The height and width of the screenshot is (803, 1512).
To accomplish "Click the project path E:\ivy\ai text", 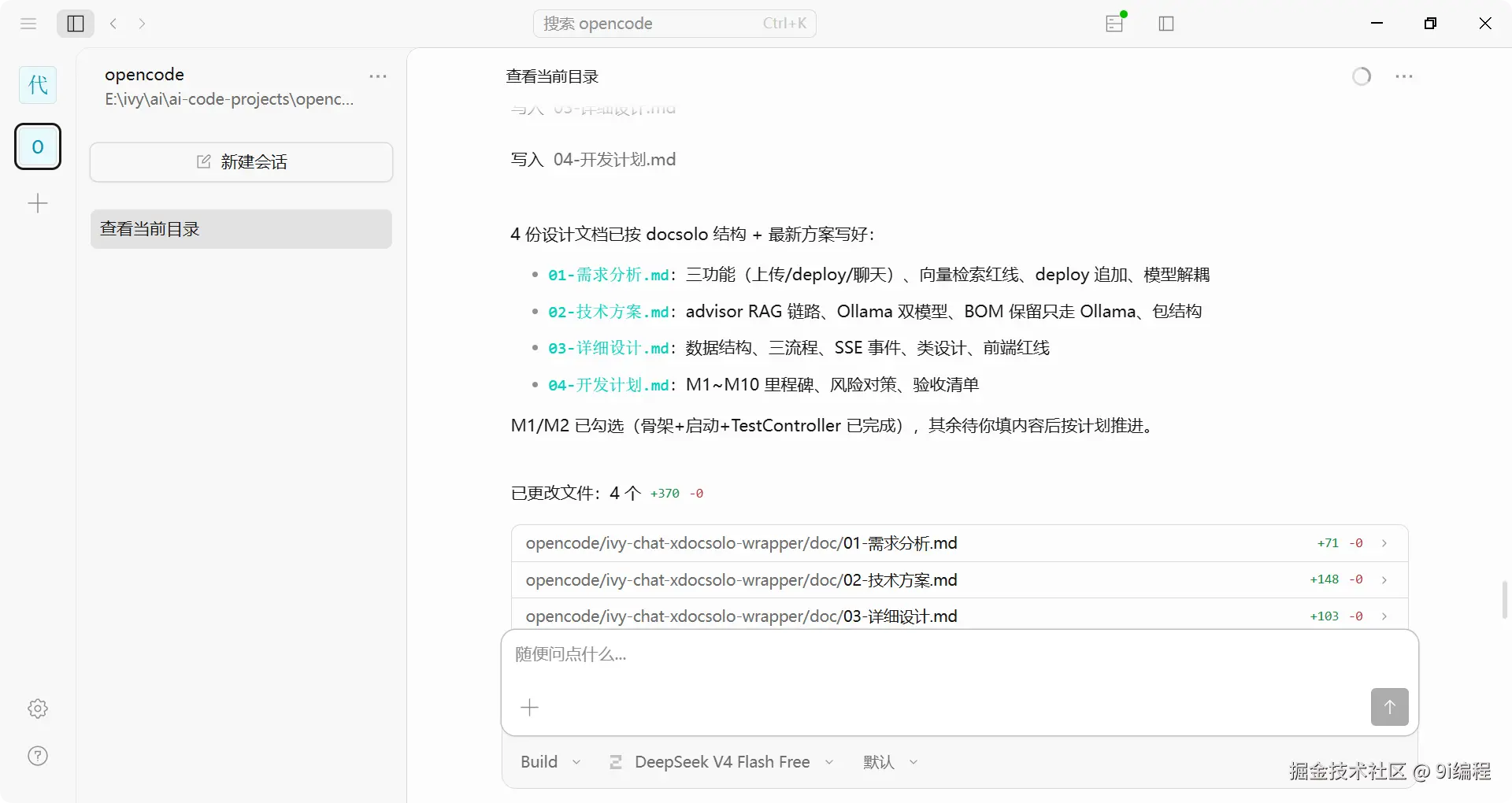I will [x=229, y=99].
